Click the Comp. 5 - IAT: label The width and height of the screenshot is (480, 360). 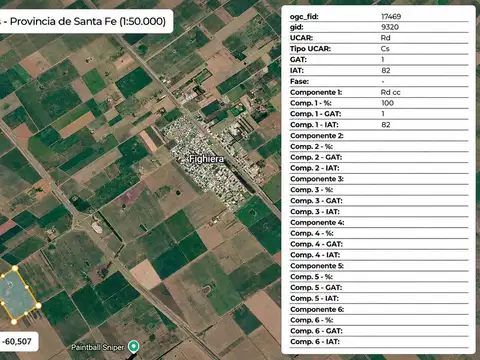click(314, 298)
